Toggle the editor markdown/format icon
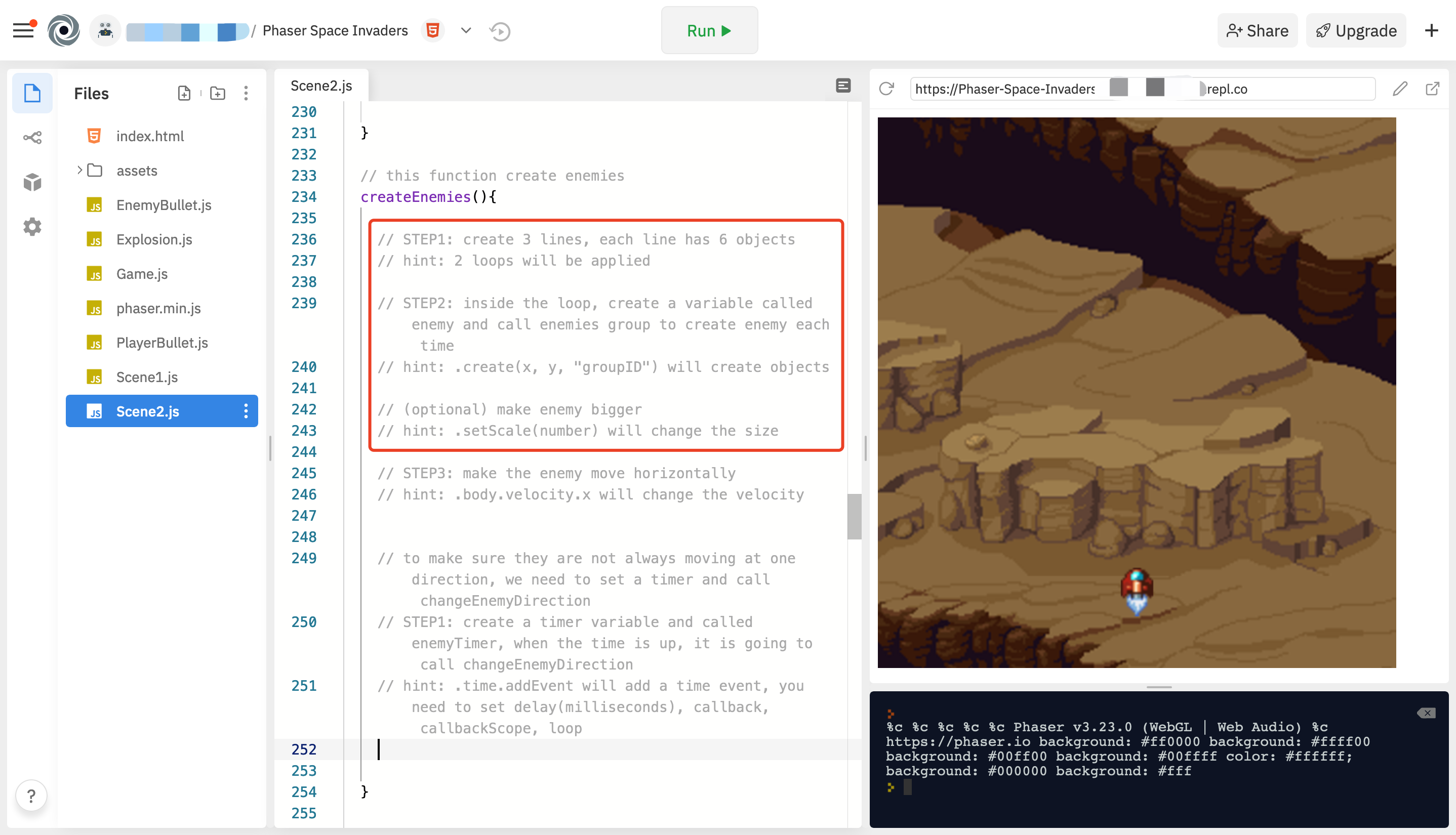The image size is (1456, 835). (x=843, y=86)
